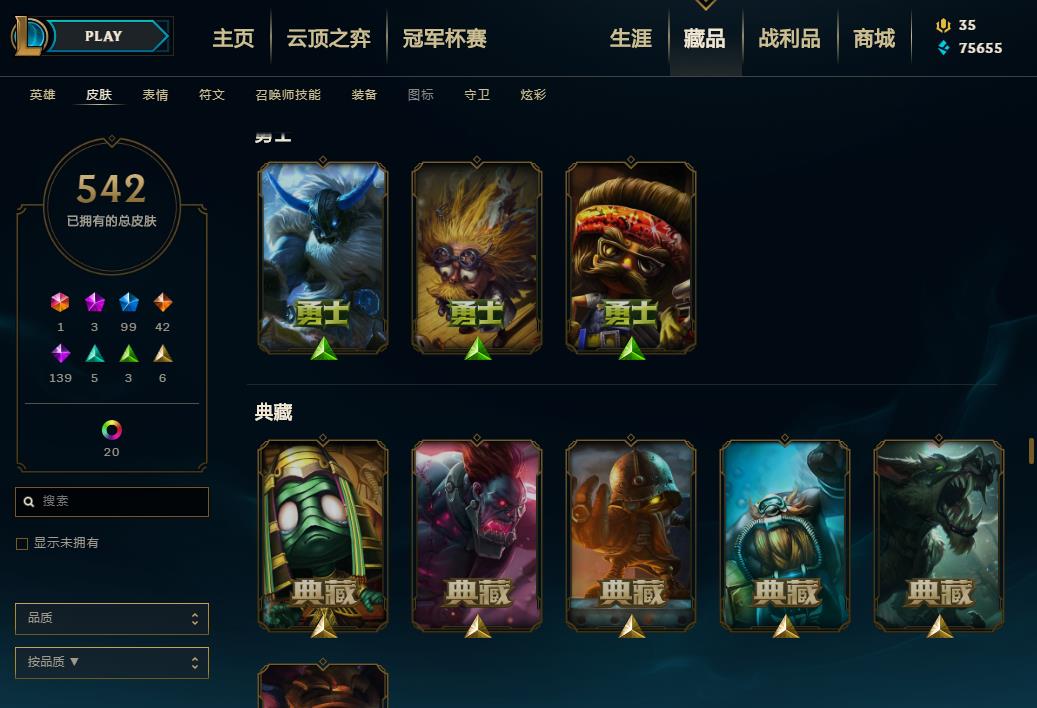Switch to the 英雄 sub-tab

[x=42, y=95]
